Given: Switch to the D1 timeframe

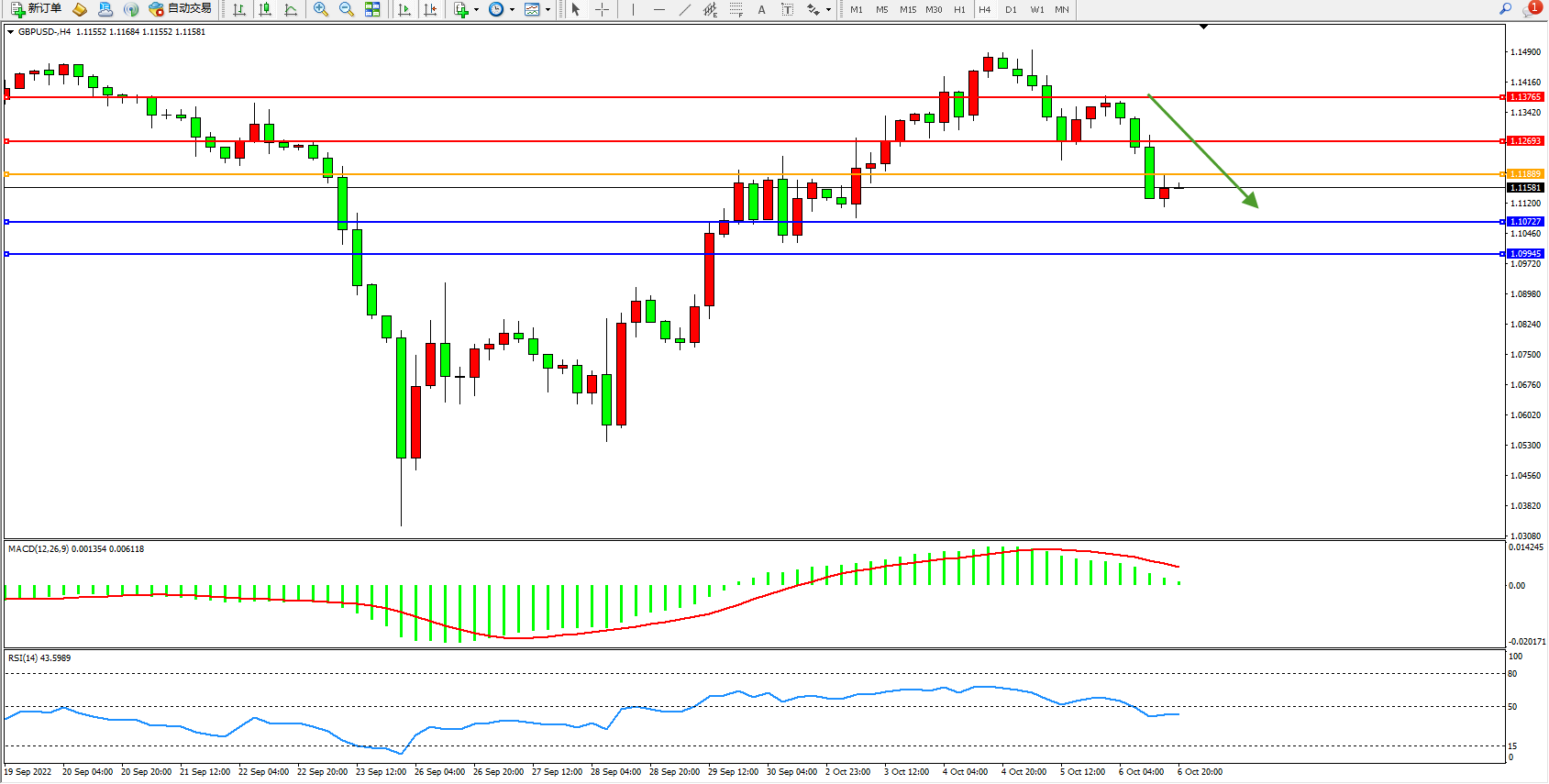Looking at the screenshot, I should point(1011,9).
